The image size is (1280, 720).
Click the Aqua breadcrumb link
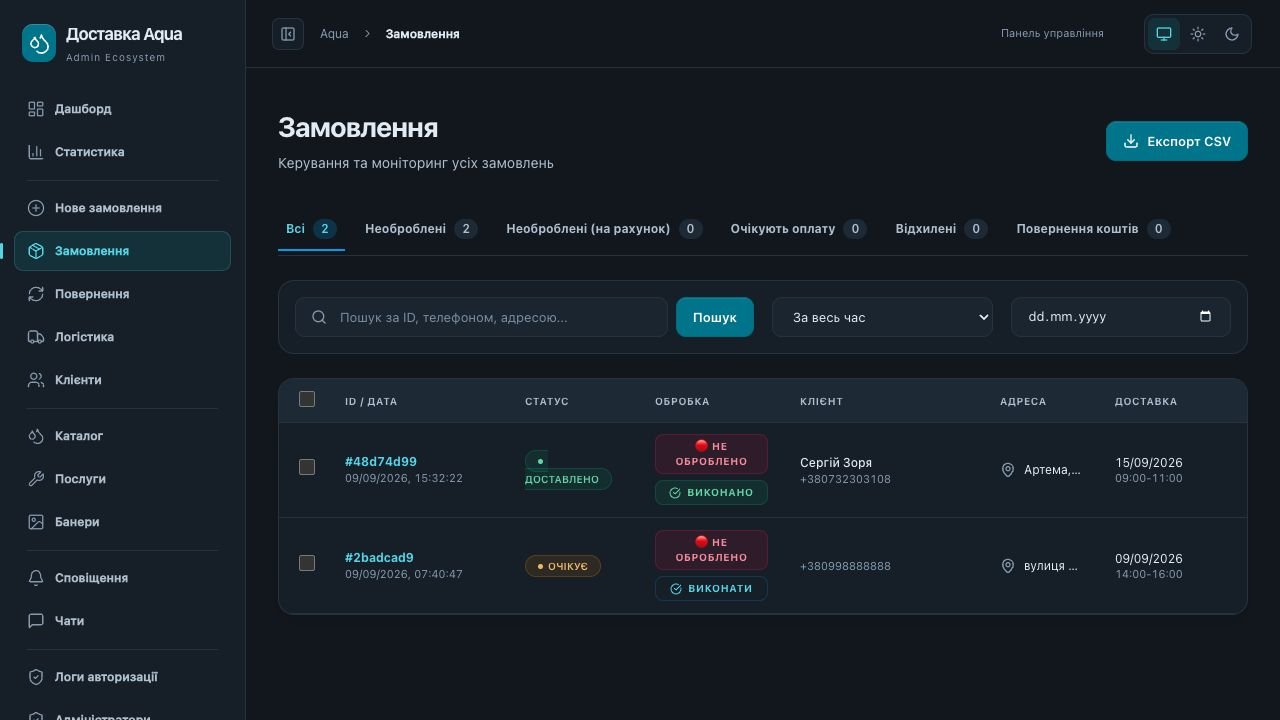tap(334, 34)
